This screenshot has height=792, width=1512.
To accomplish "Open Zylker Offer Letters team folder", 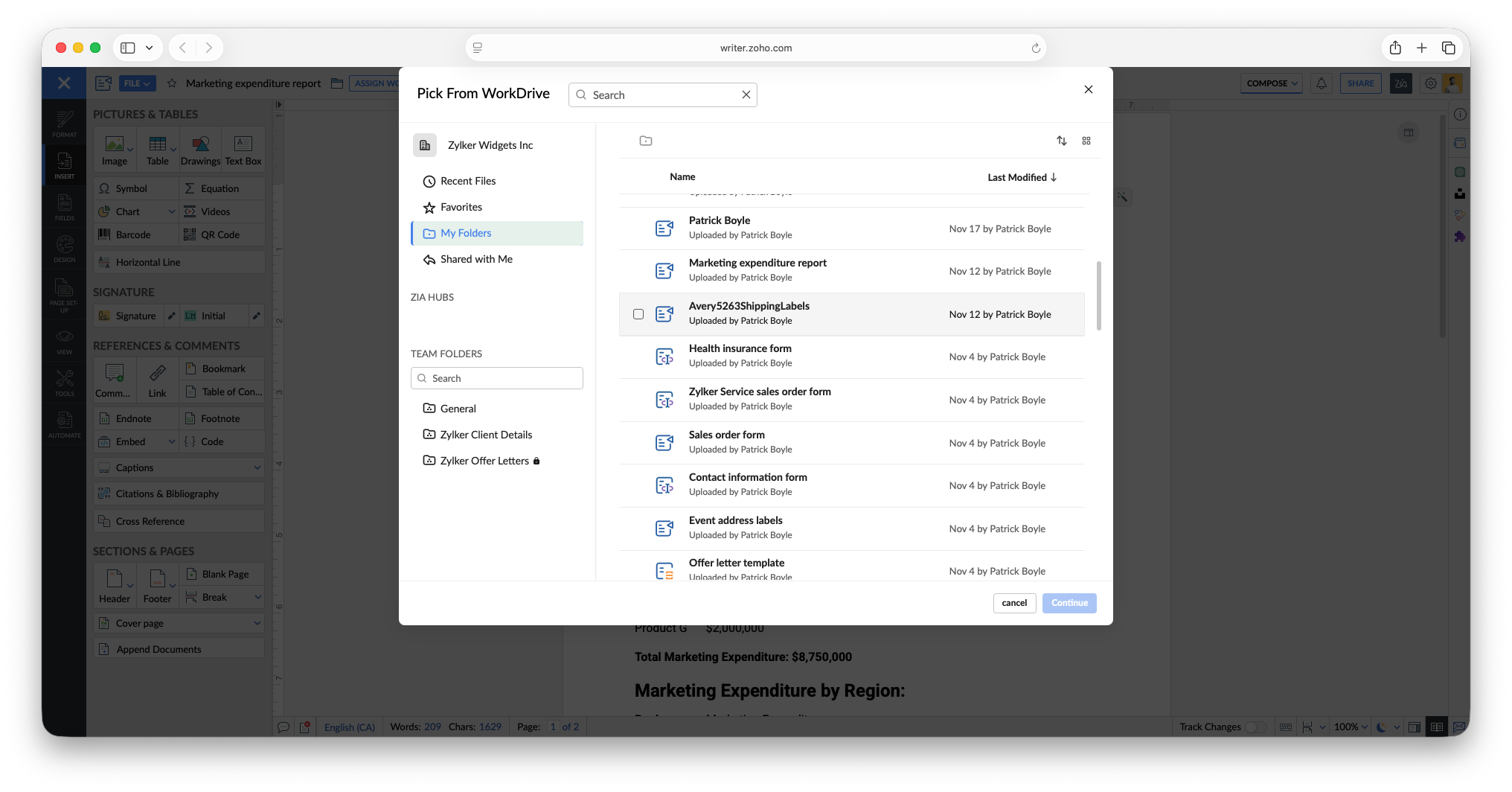I will pyautogui.click(x=481, y=461).
